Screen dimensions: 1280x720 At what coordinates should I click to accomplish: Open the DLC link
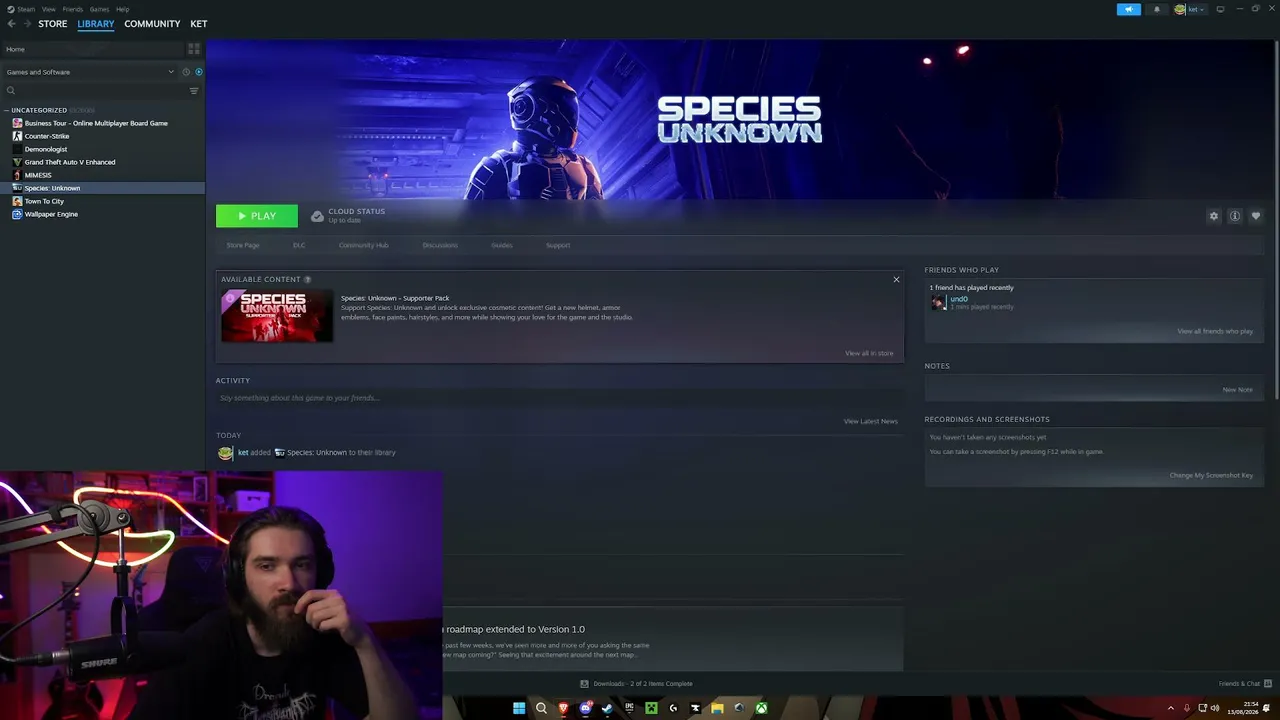pyautogui.click(x=299, y=245)
